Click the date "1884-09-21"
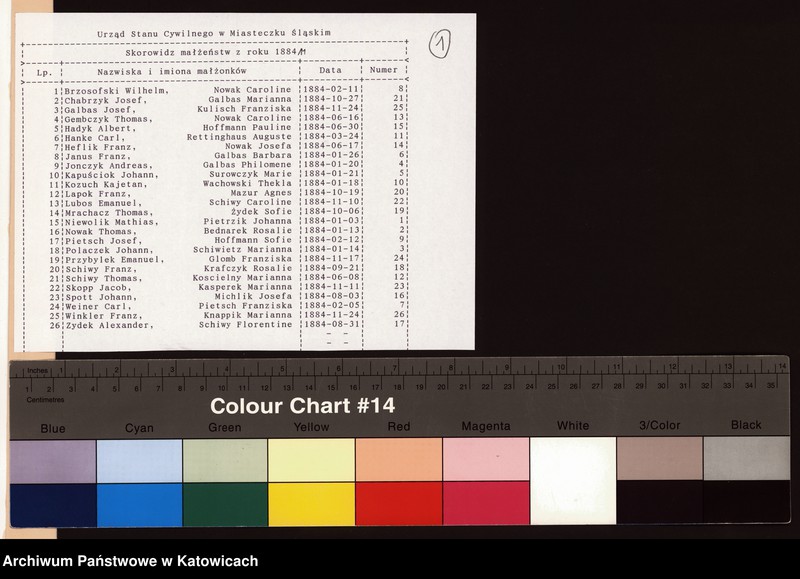800x579 pixels. [x=332, y=268]
